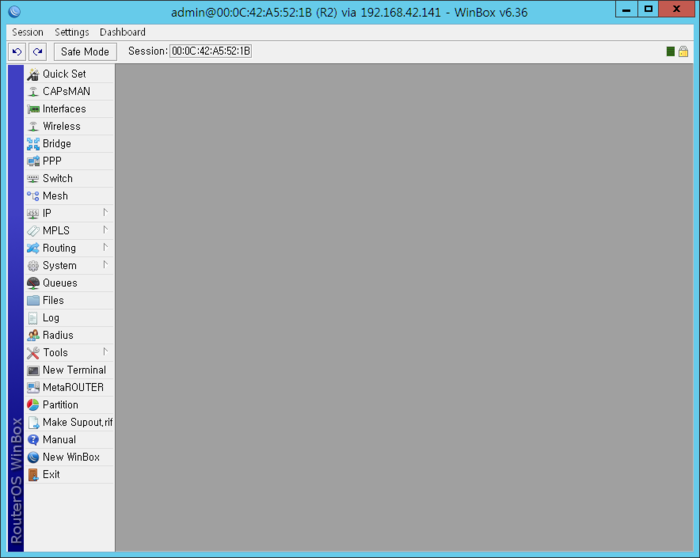This screenshot has height=558, width=700.
Task: Toggle Safe Mode on
Action: tap(85, 51)
